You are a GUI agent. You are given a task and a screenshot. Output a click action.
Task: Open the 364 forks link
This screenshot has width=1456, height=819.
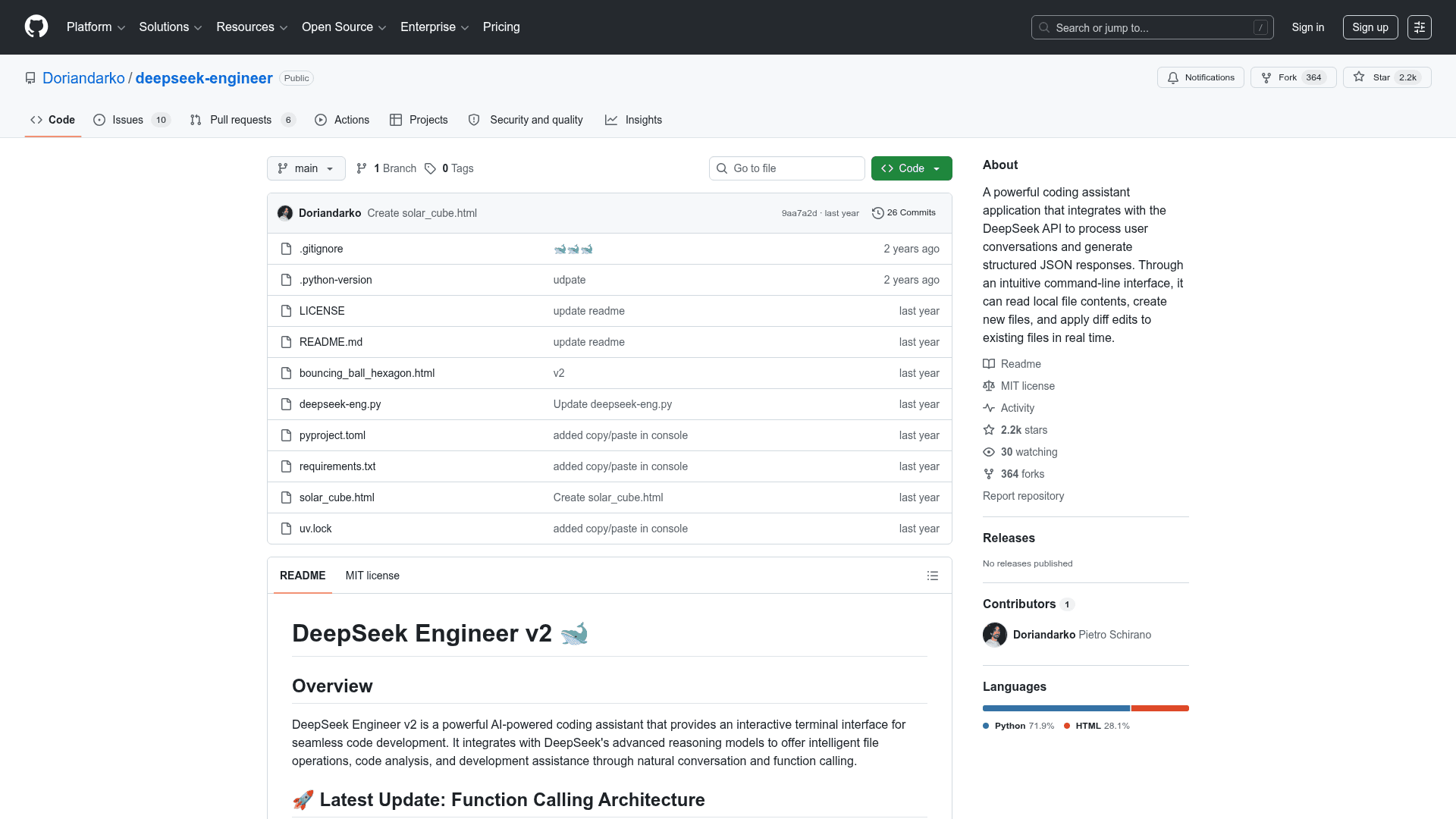[1013, 474]
